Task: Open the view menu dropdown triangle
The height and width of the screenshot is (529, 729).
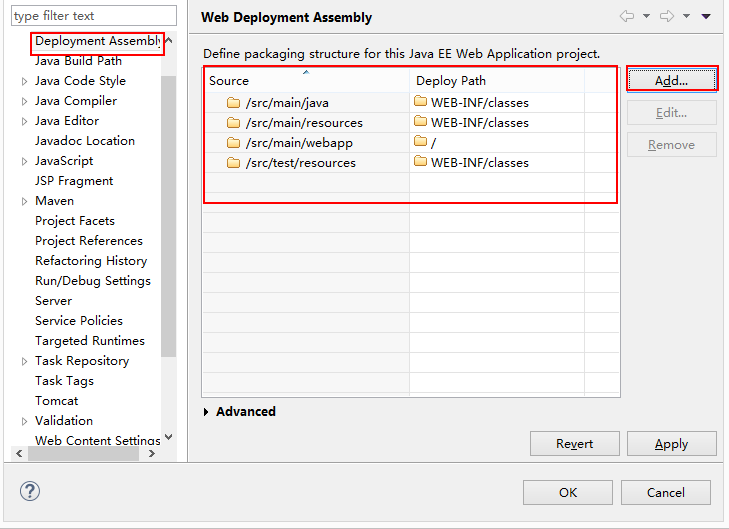Action: [706, 16]
